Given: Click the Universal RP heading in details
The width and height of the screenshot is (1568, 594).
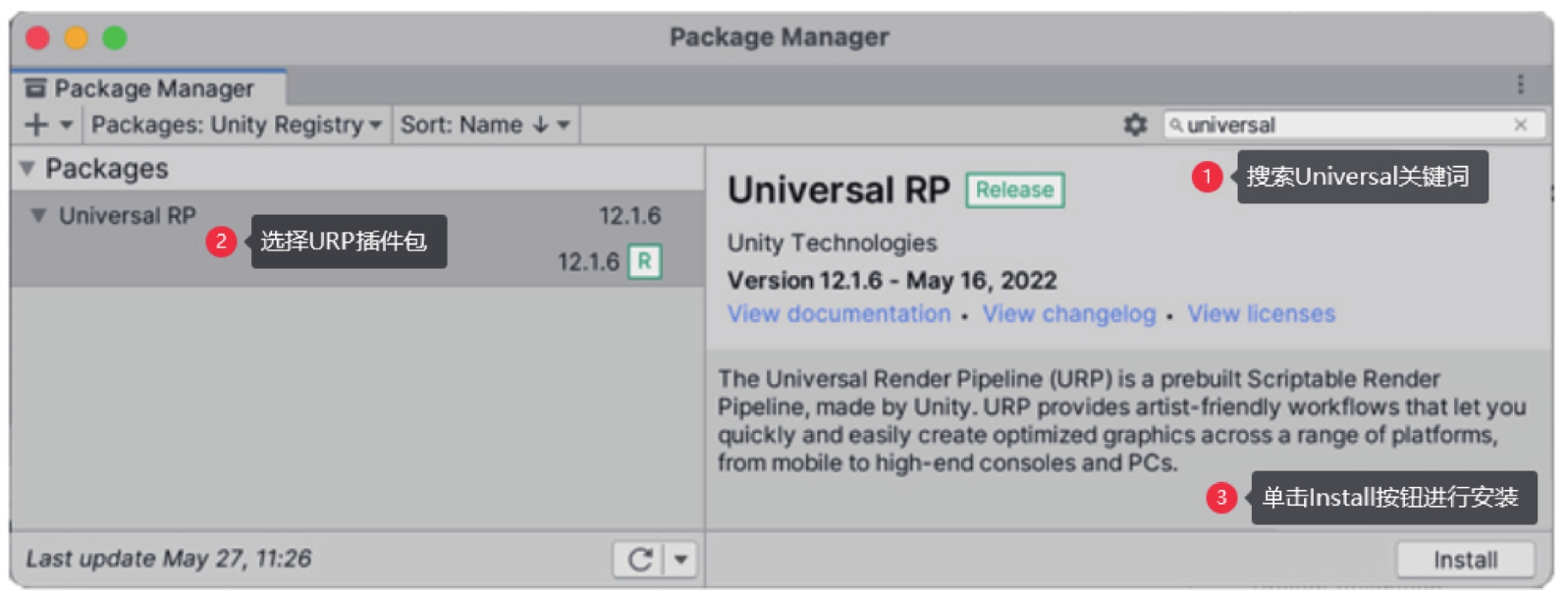Looking at the screenshot, I should click(838, 189).
